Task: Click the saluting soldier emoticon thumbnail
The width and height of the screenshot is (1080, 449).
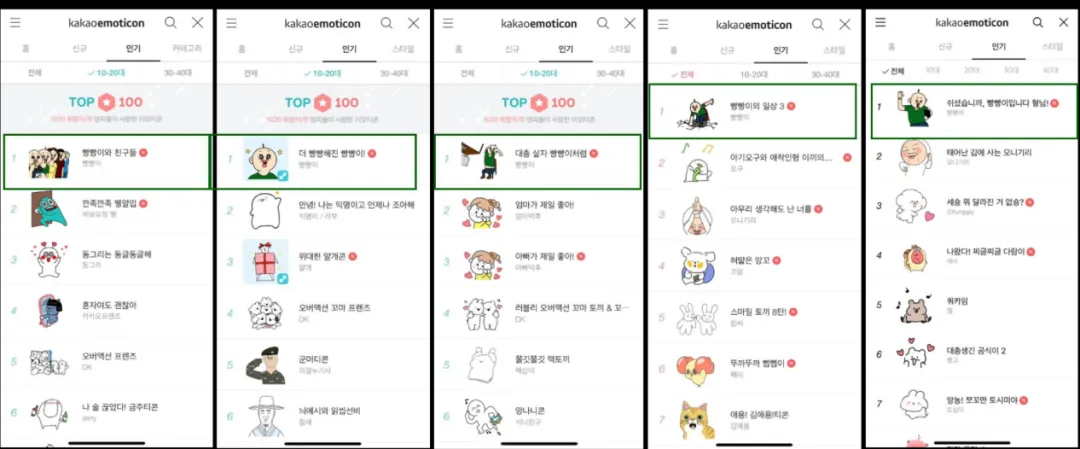Action: coord(264,365)
